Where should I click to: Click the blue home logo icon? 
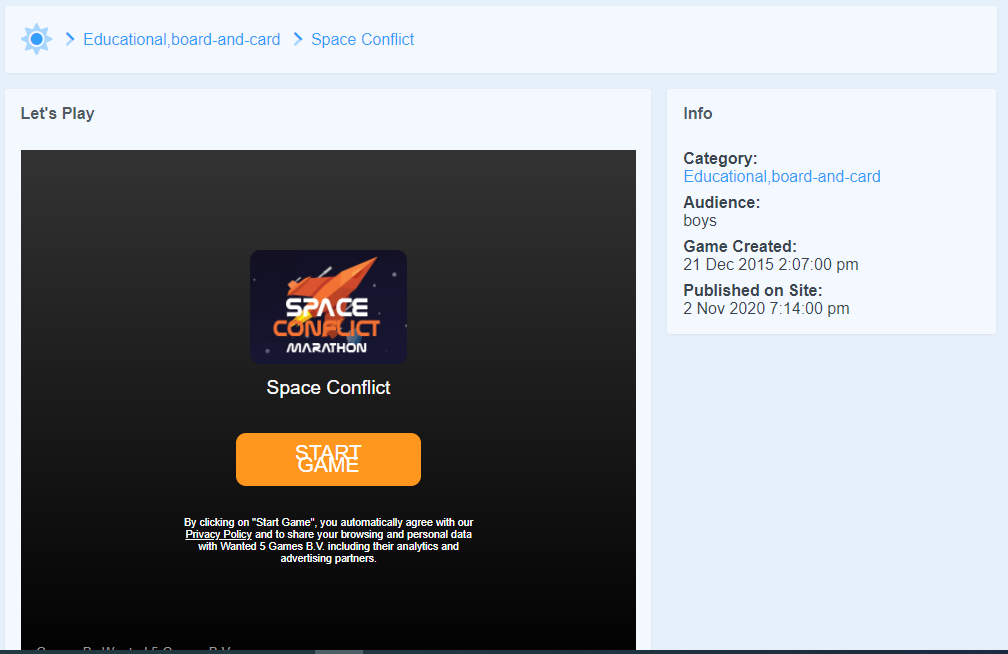[36, 39]
